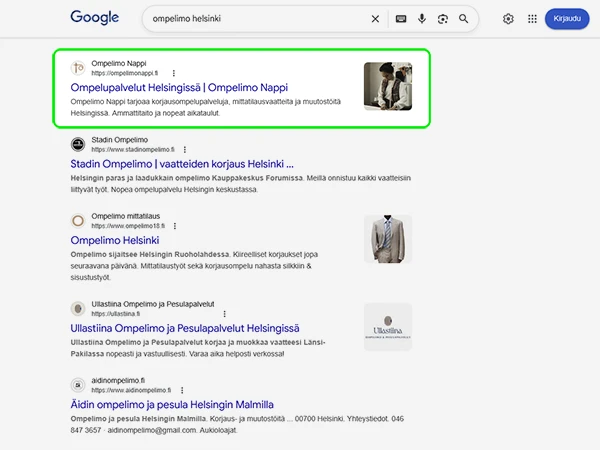Clear the search query with the X icon
Screen dimensions: 600x450
(x=375, y=19)
